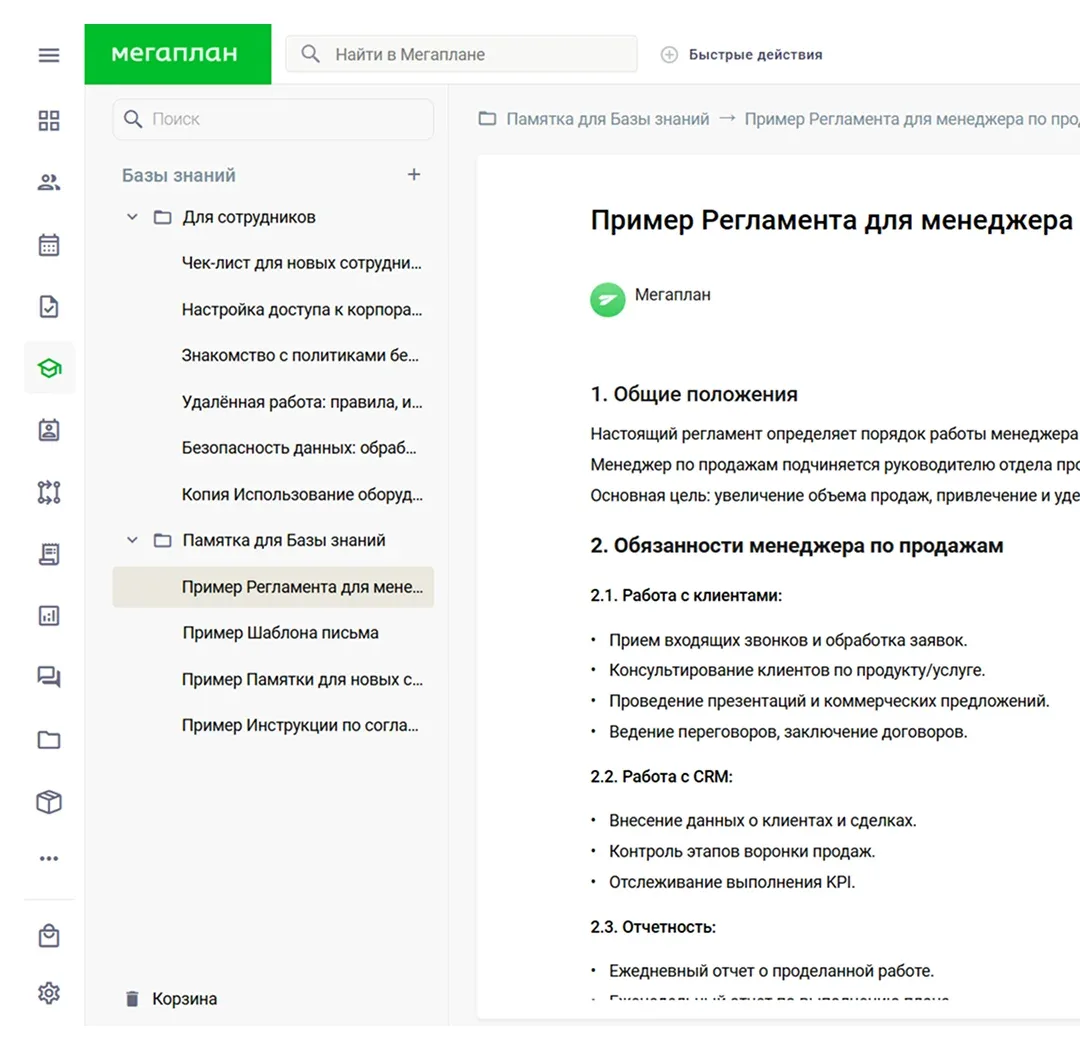Click the Найти в Мегаплане search field

(461, 54)
